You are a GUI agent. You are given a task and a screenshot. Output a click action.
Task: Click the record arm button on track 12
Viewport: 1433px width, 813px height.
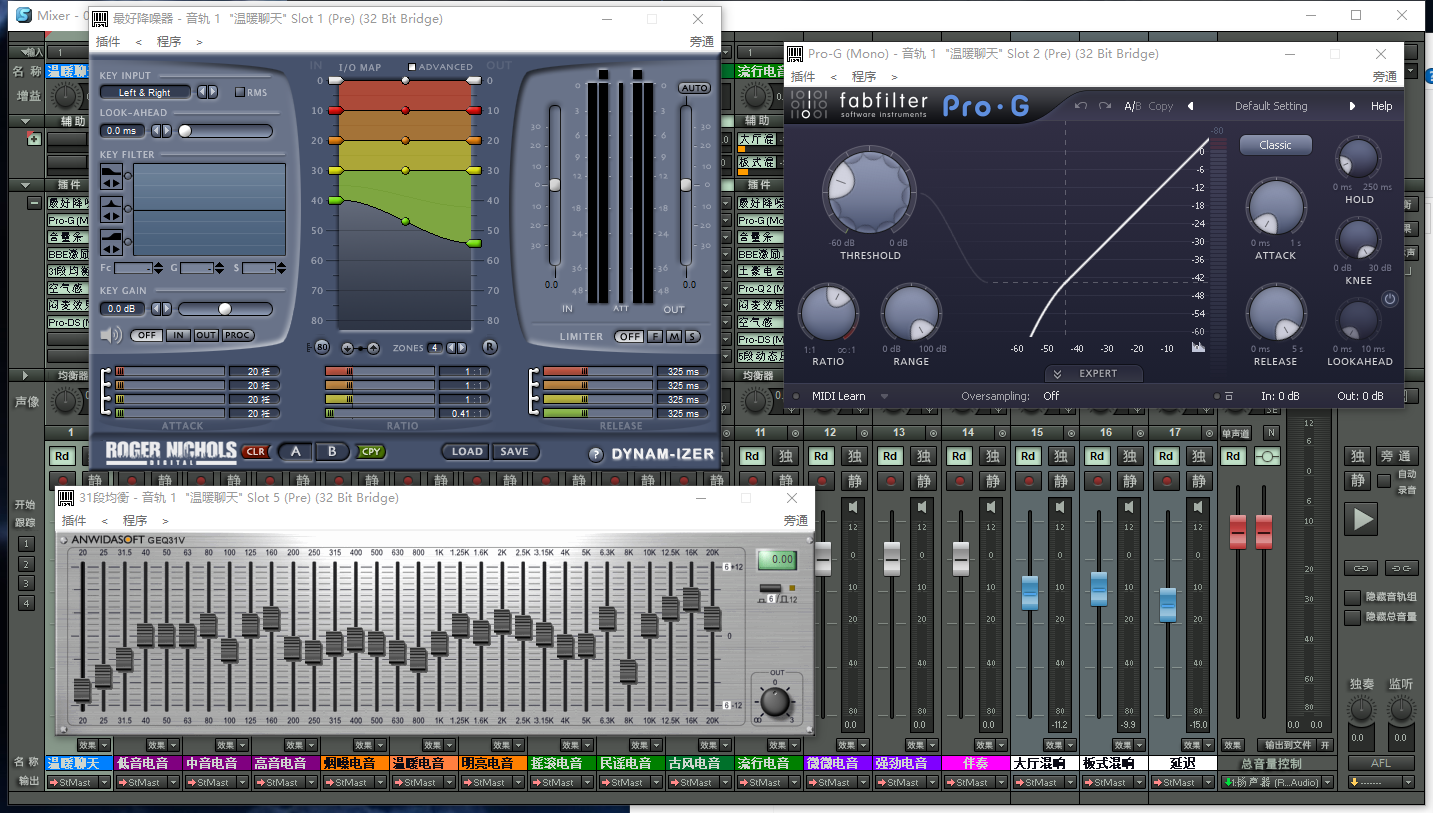[x=822, y=481]
